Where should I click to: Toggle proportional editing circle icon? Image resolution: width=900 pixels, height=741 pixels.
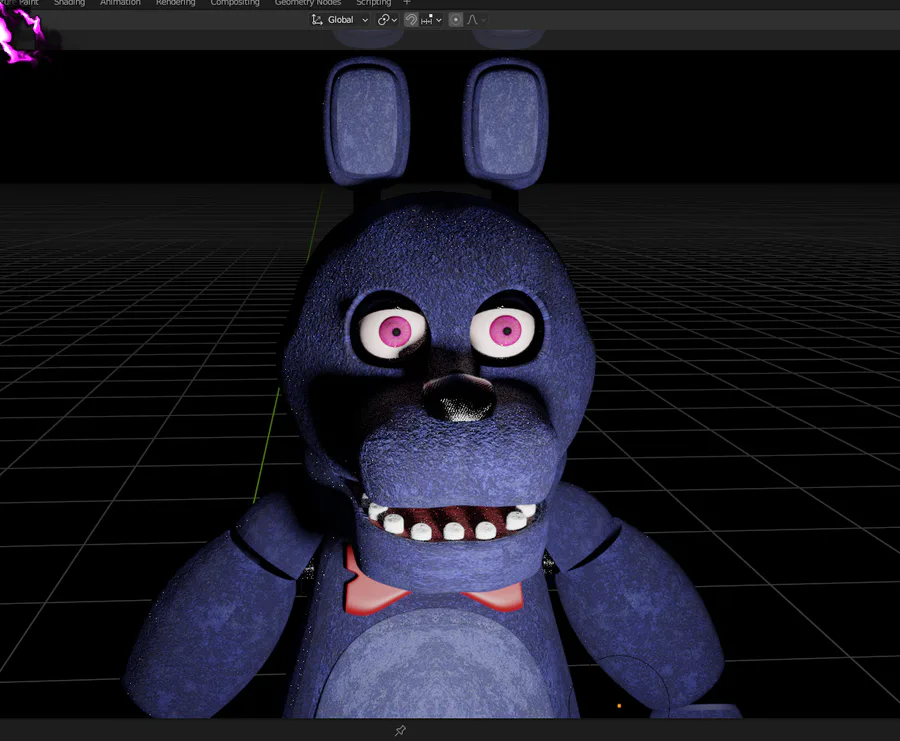tap(456, 20)
